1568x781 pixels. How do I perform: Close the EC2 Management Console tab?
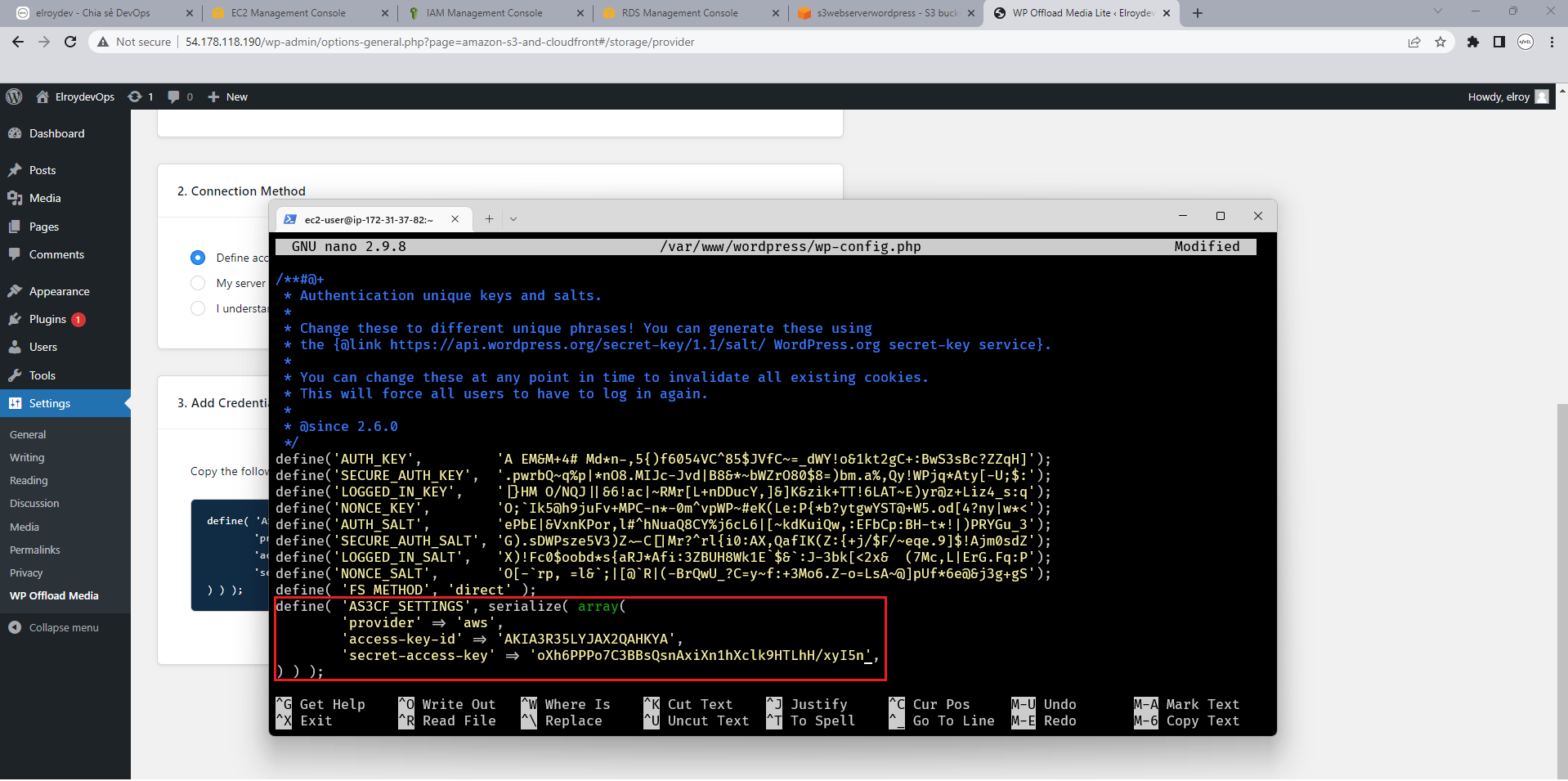[x=385, y=13]
